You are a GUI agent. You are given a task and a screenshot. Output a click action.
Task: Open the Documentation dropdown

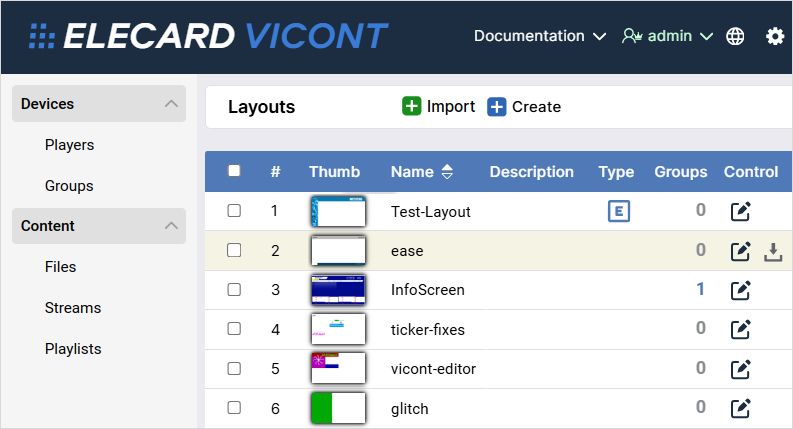click(x=540, y=36)
